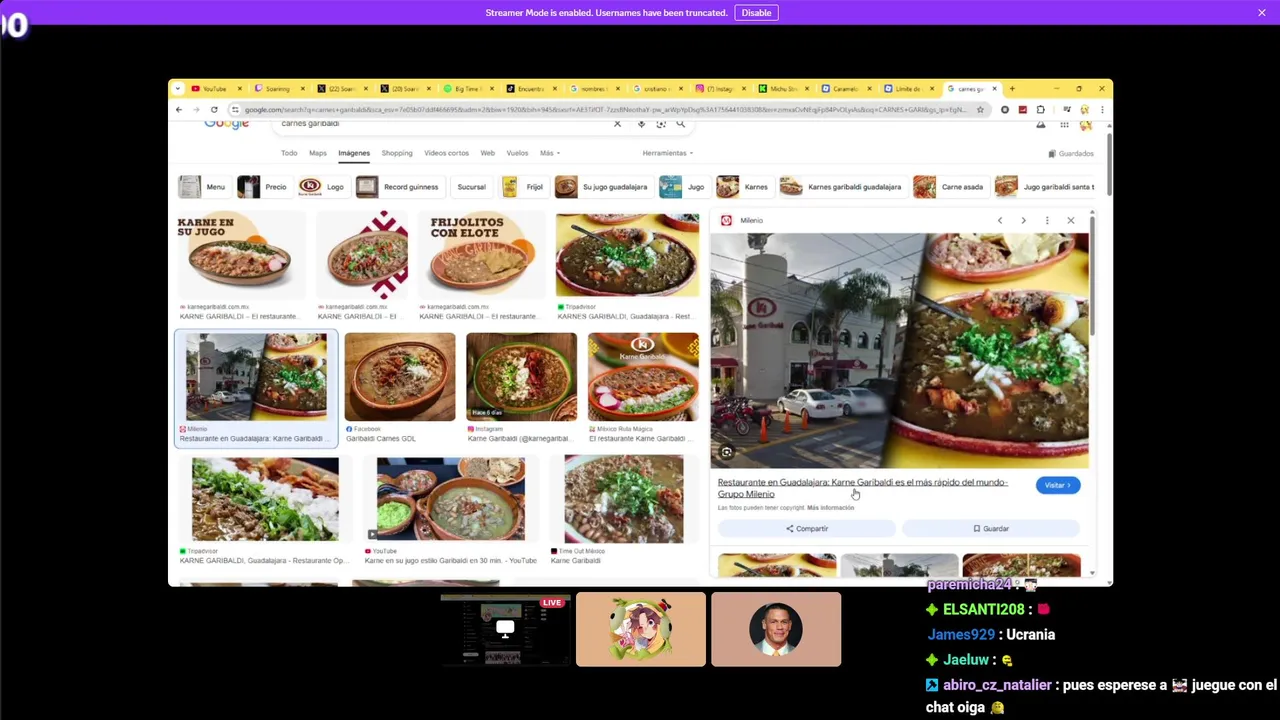This screenshot has width=1280, height=720.
Task: Show next image in the preview panel
Action: coord(1023,220)
